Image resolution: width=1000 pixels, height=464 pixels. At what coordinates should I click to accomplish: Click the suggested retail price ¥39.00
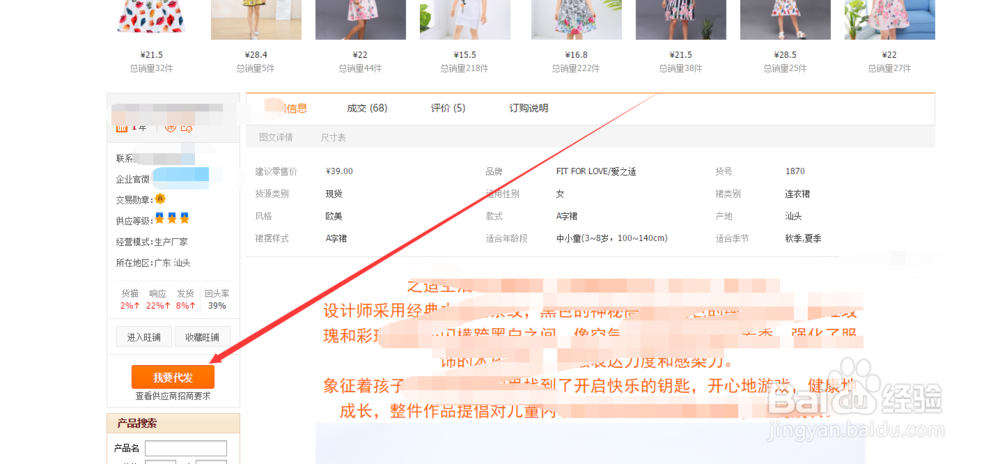(x=339, y=171)
